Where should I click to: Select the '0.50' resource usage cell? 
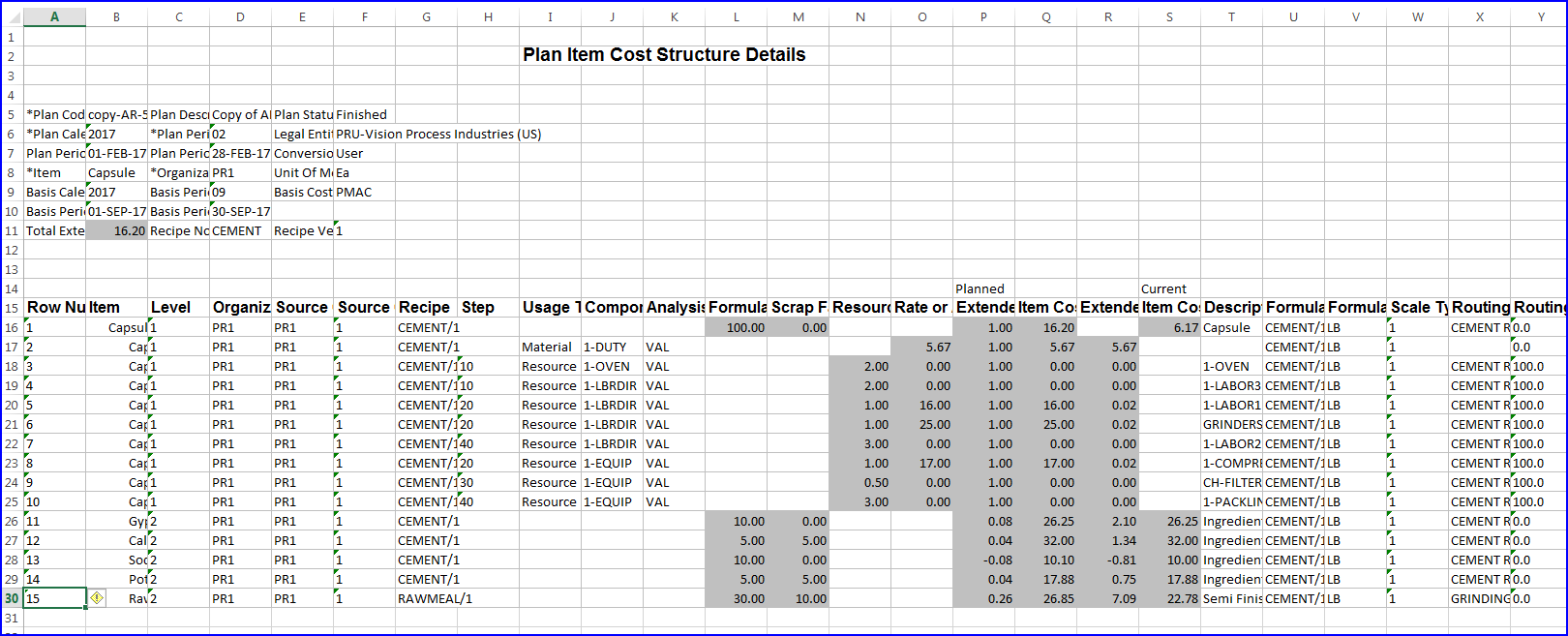pos(859,482)
